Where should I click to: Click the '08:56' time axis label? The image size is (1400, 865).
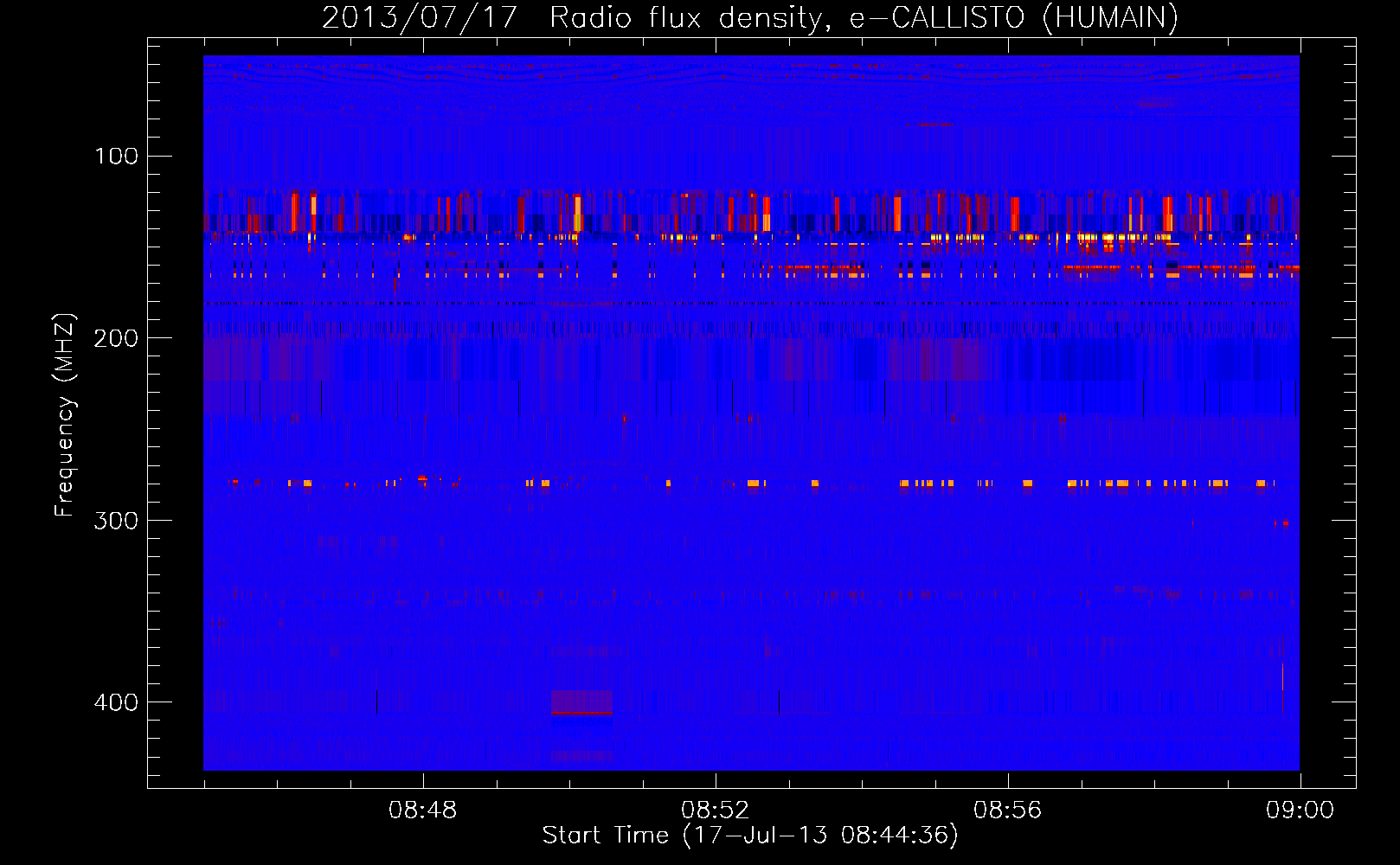click(1008, 811)
